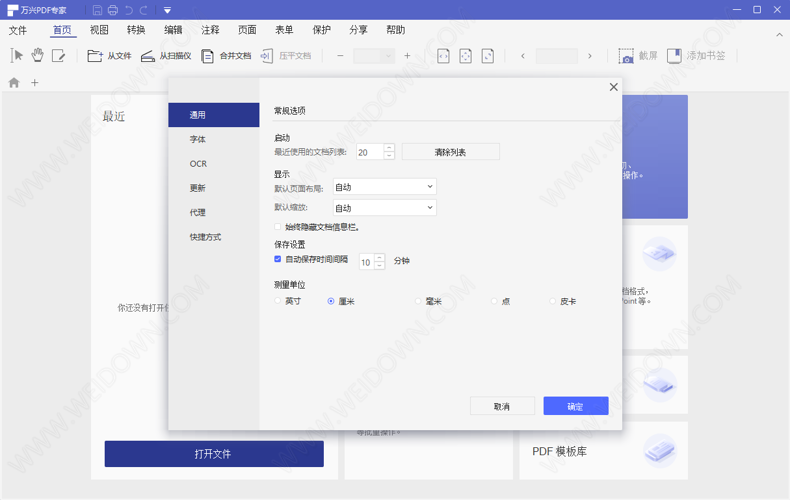The width and height of the screenshot is (790, 500).
Task: Click the Home tab house icon
Action: coord(14,83)
